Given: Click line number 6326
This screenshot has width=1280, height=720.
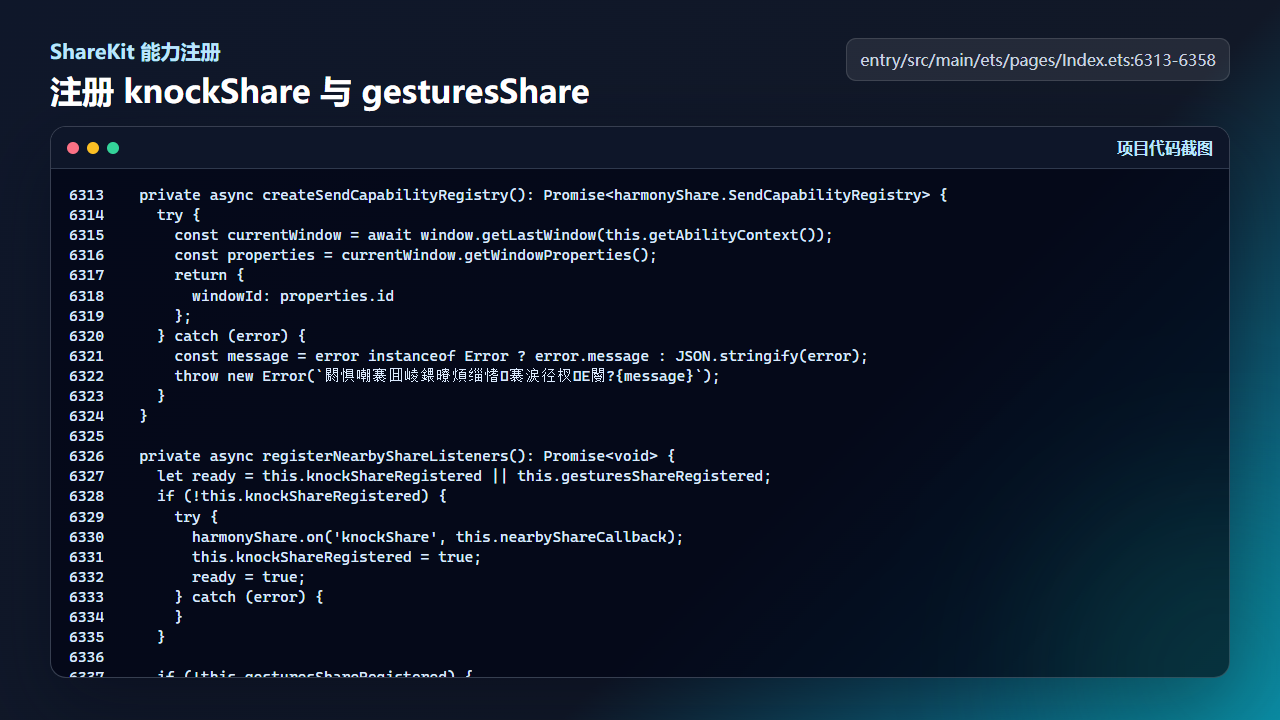Looking at the screenshot, I should 86,456.
